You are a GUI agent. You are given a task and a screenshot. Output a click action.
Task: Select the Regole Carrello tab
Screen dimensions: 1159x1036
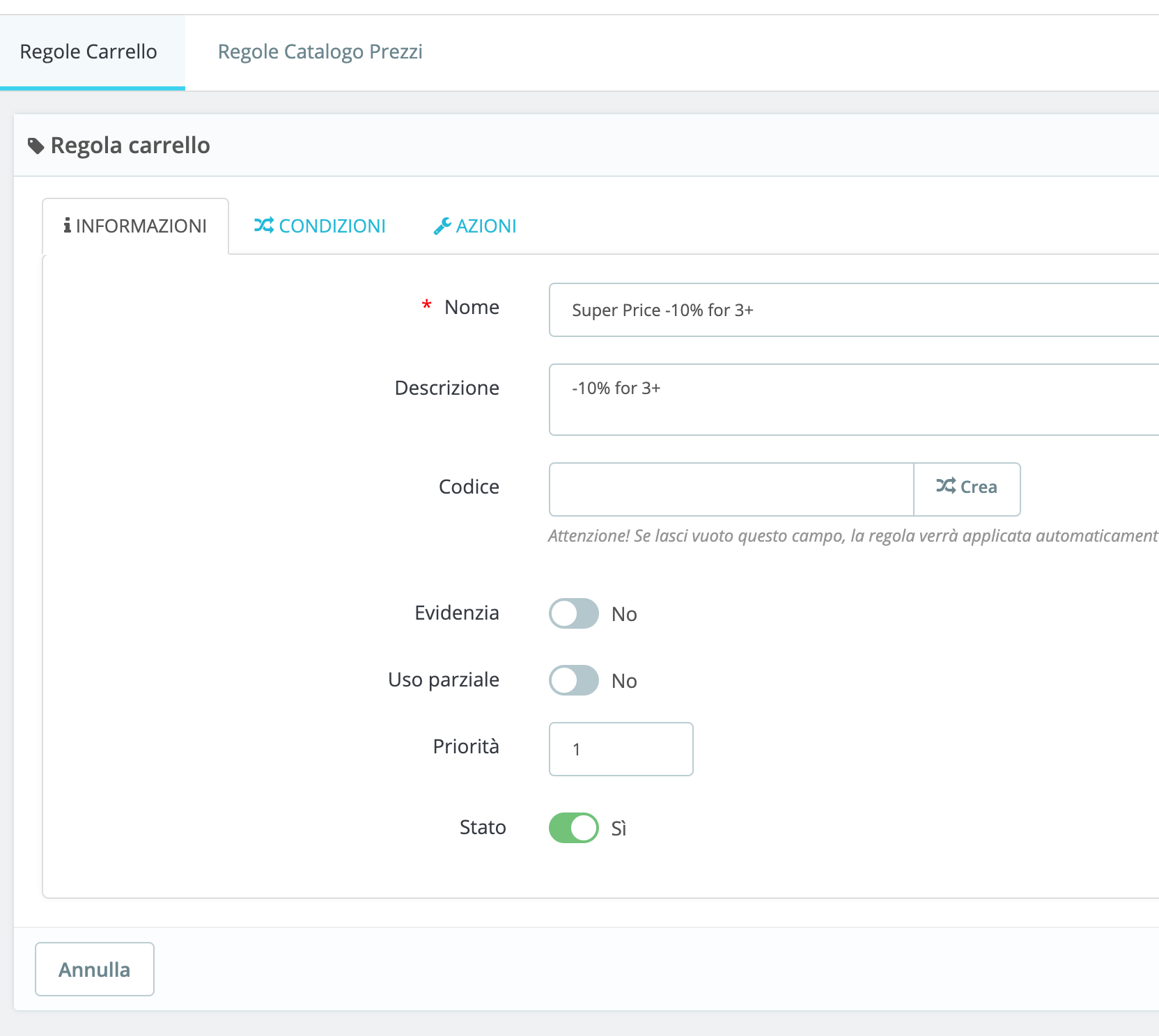tap(88, 52)
